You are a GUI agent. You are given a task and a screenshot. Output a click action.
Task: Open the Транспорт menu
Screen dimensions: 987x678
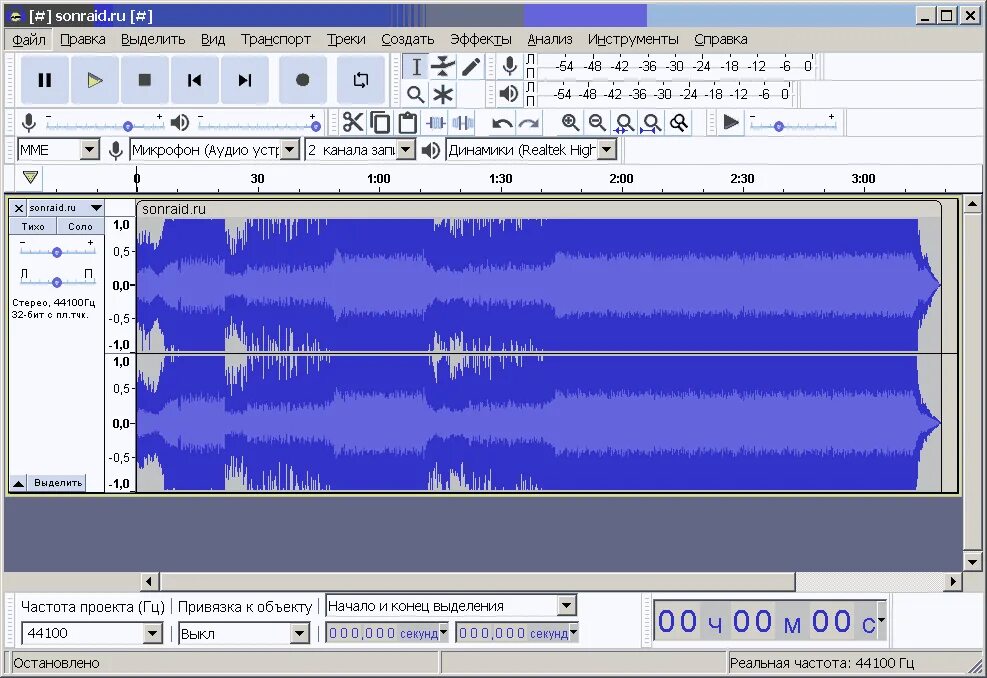[x=276, y=39]
